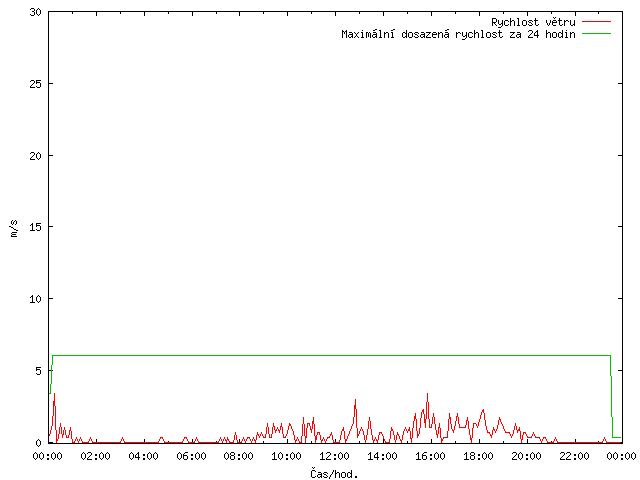
Task: Click the x-axis tick label 08:00
Action: coord(239,456)
